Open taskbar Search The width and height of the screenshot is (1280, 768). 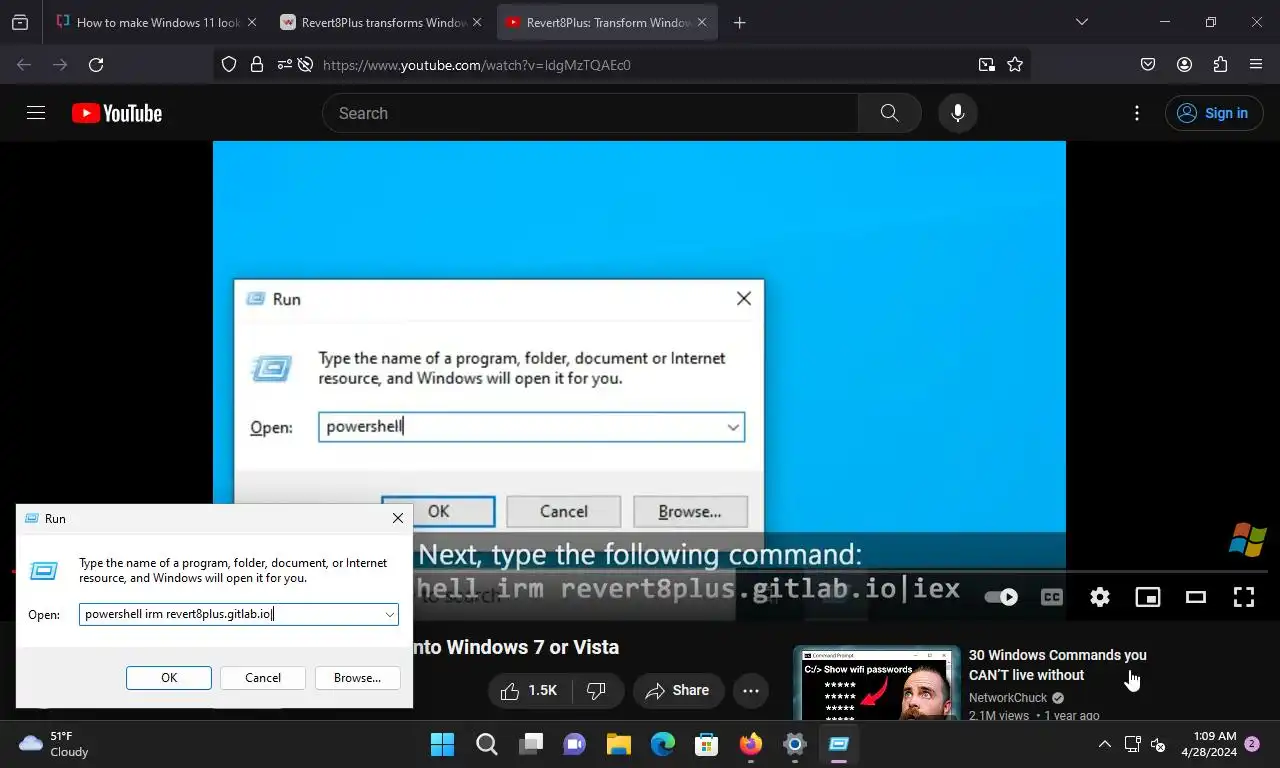(487, 744)
